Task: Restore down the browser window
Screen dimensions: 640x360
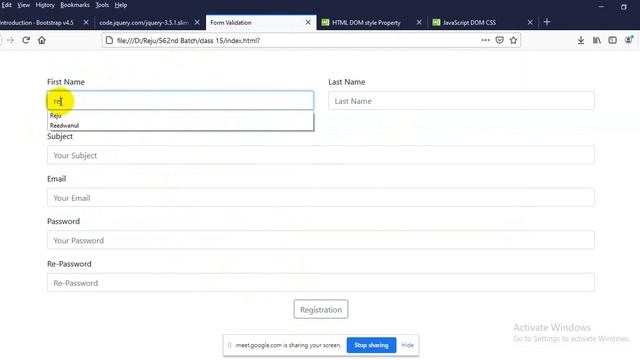Action: click(x=624, y=7)
